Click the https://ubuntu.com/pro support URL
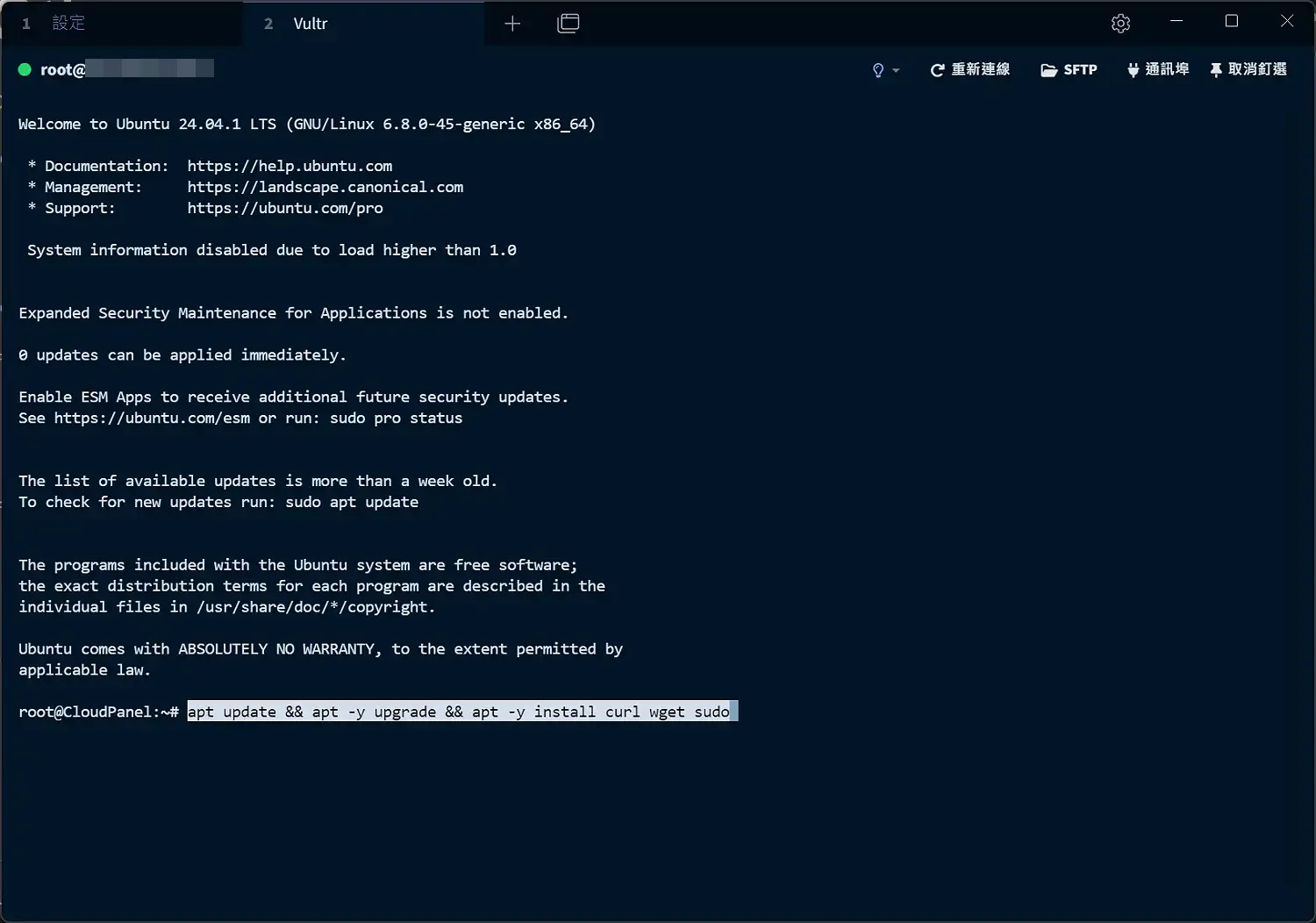 point(285,208)
